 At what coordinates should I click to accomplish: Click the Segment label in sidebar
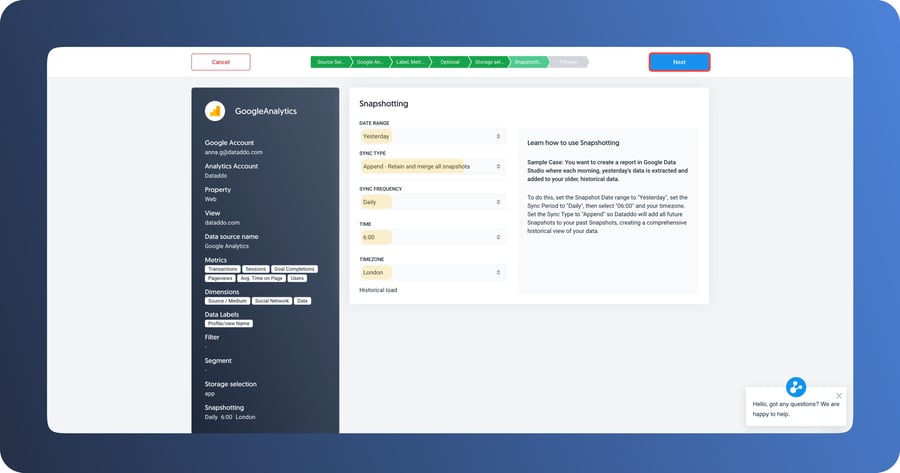pyautogui.click(x=218, y=360)
